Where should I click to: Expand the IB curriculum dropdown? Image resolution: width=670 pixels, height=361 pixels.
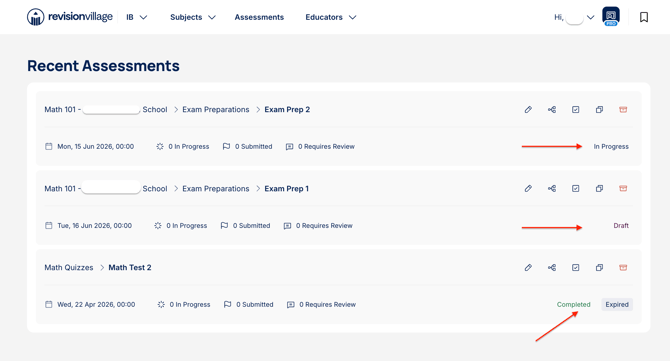(x=136, y=17)
